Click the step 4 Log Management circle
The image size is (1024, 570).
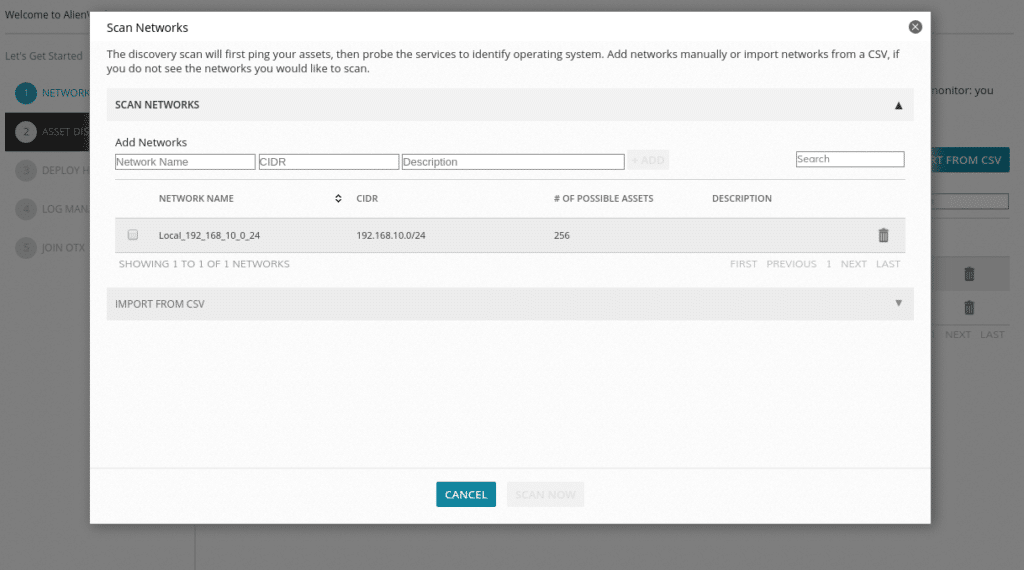pos(27,209)
